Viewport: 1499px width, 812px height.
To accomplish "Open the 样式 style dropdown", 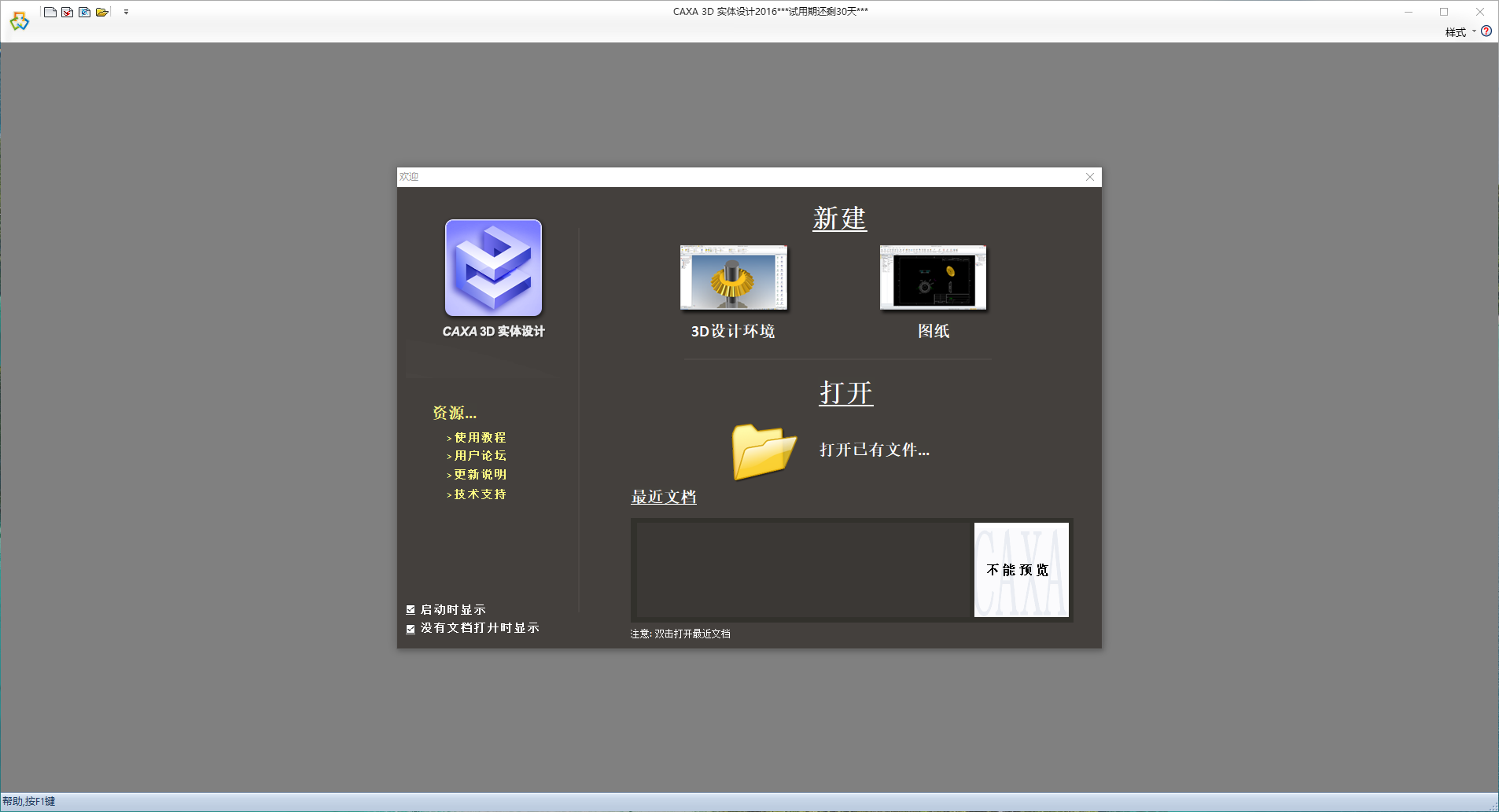I will click(x=1460, y=32).
